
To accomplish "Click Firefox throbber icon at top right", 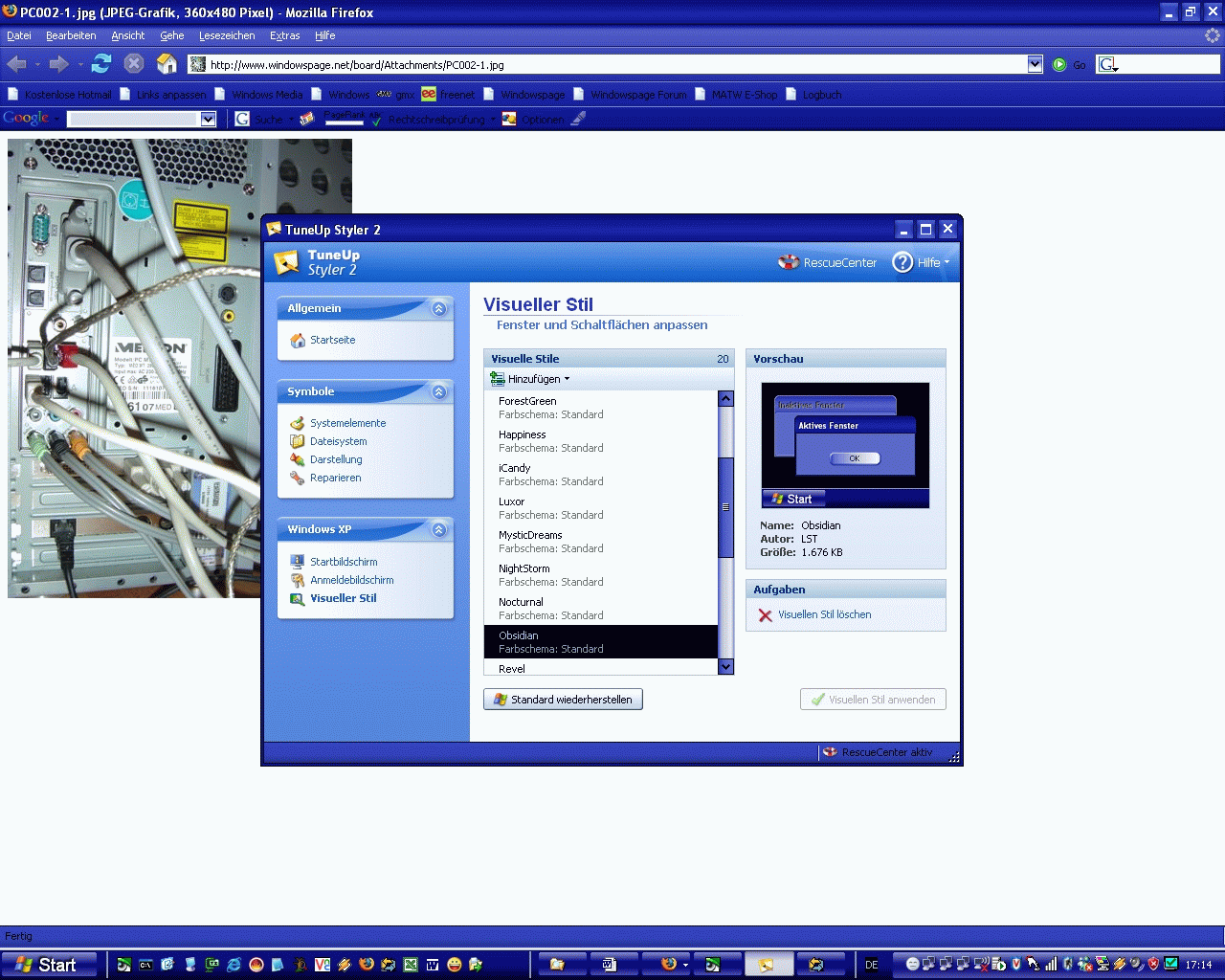I will tap(1214, 35).
